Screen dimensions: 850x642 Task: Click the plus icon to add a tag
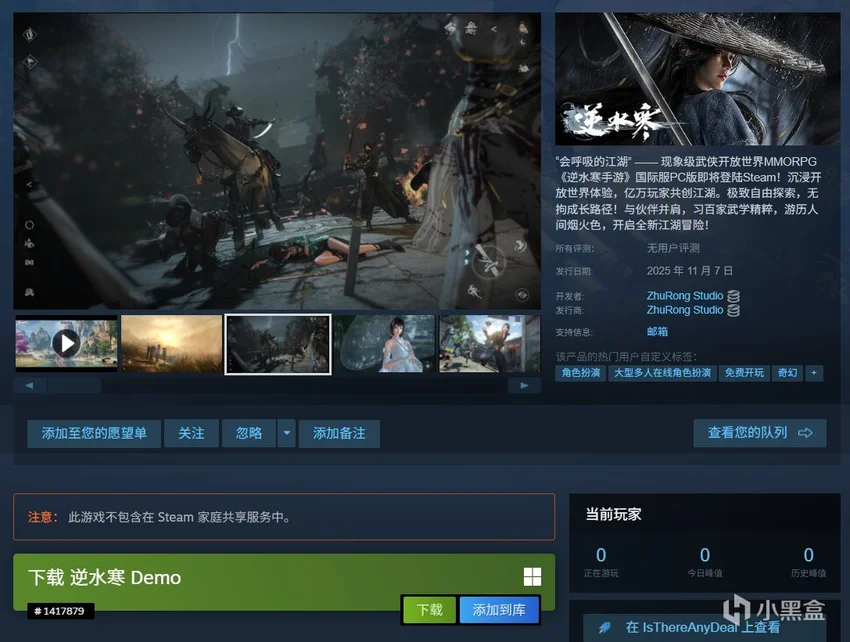tap(814, 373)
